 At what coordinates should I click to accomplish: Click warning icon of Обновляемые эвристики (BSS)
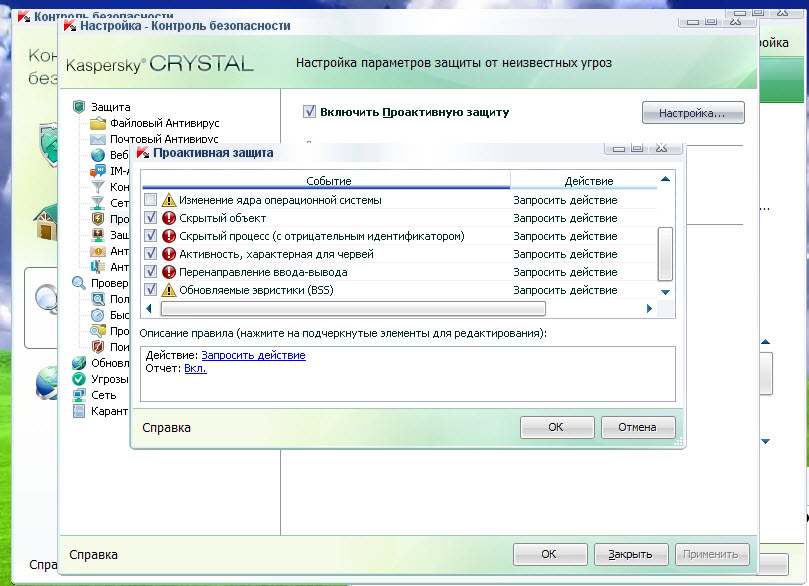pyautogui.click(x=169, y=290)
